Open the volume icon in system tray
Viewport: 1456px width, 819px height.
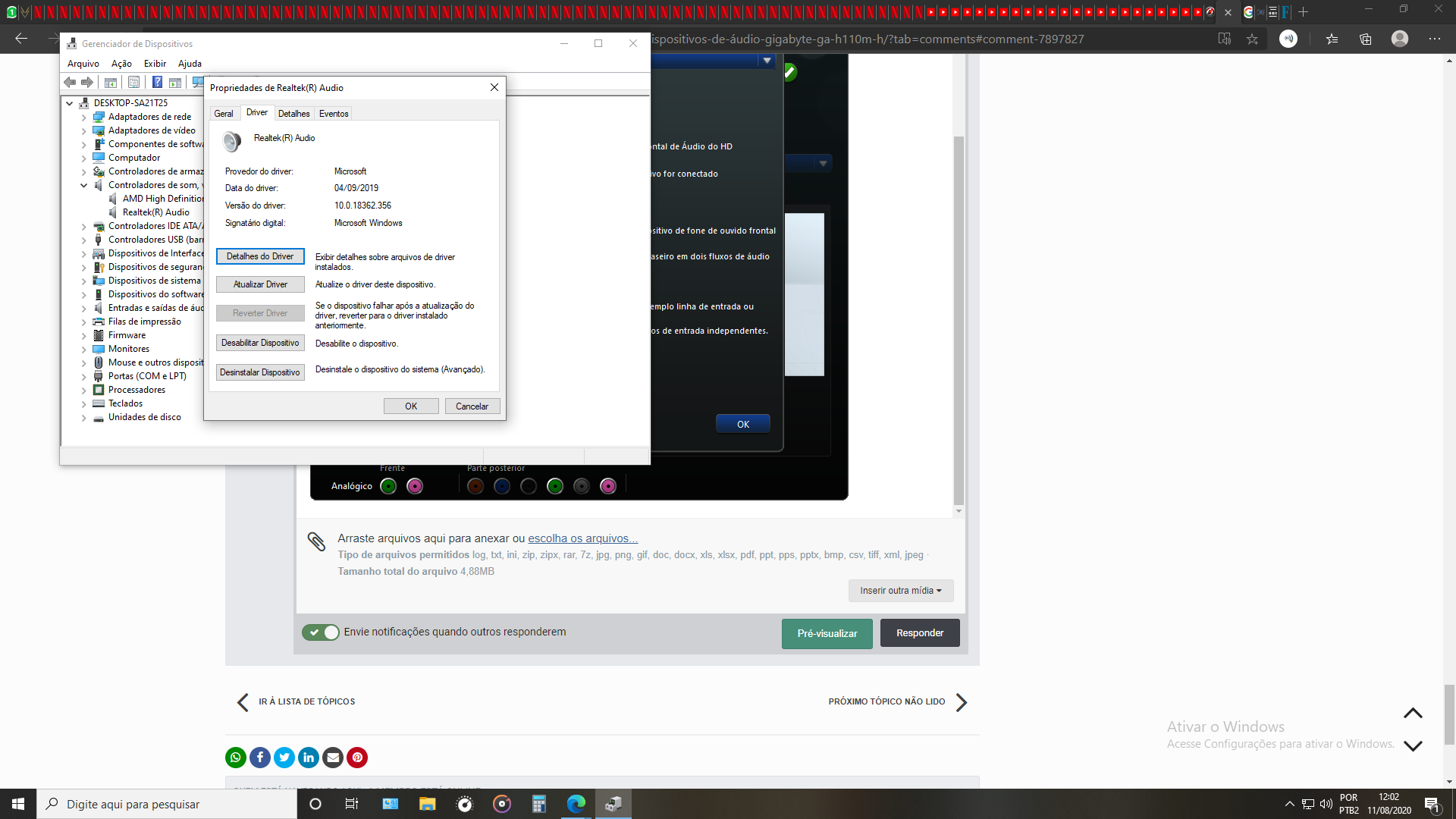click(x=1326, y=804)
